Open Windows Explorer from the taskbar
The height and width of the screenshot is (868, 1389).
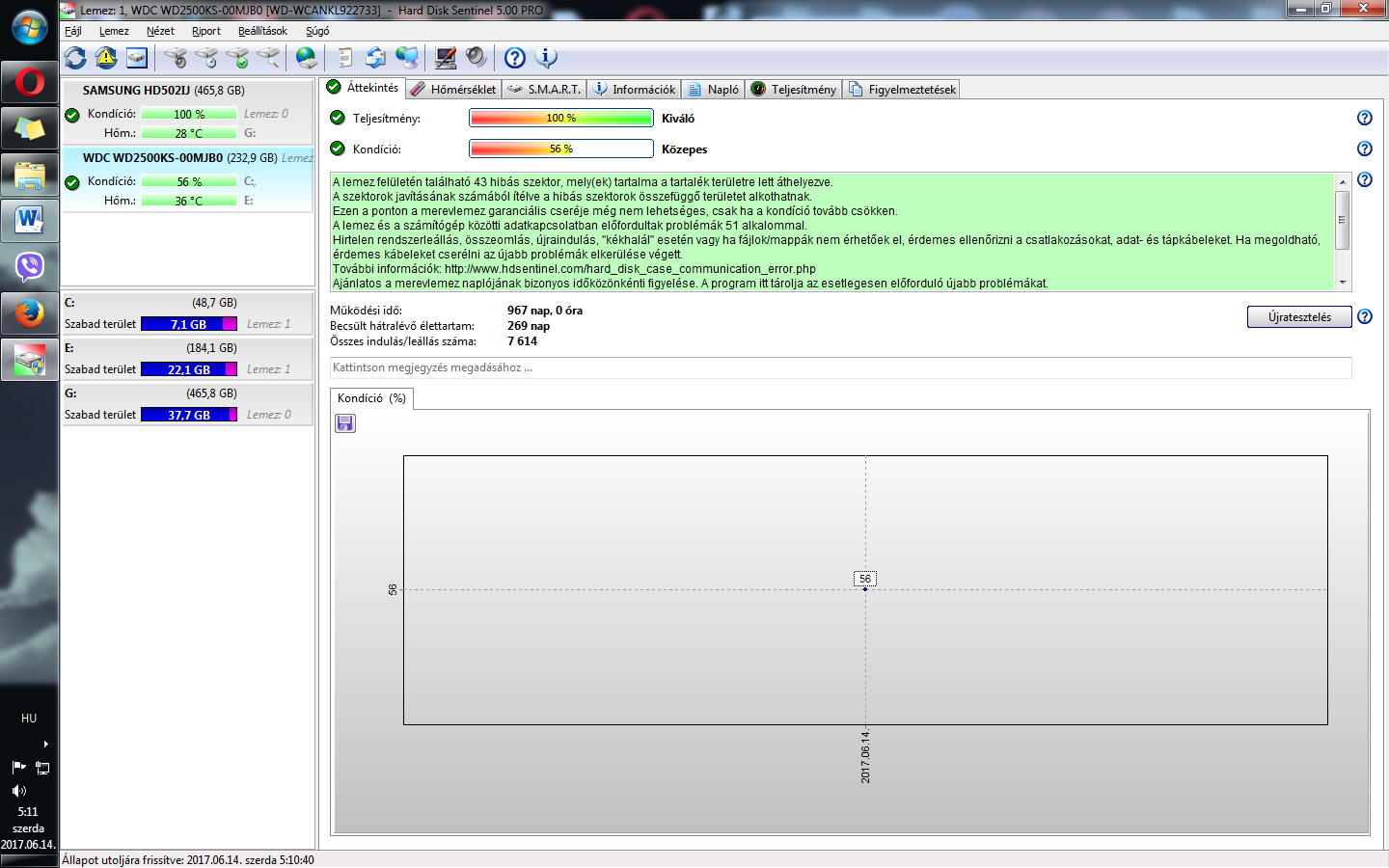[29, 176]
